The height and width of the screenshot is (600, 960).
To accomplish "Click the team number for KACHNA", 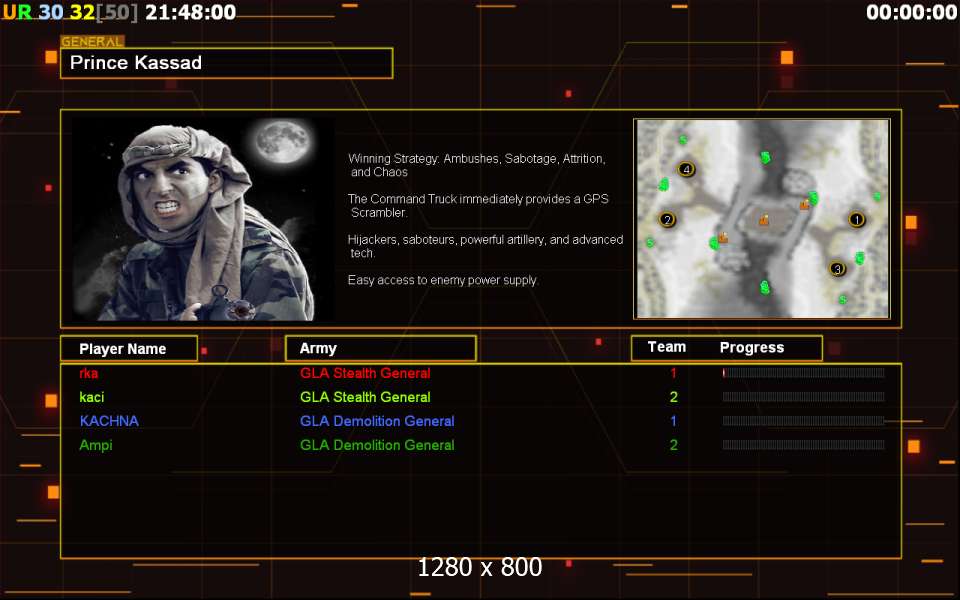I will tap(673, 421).
